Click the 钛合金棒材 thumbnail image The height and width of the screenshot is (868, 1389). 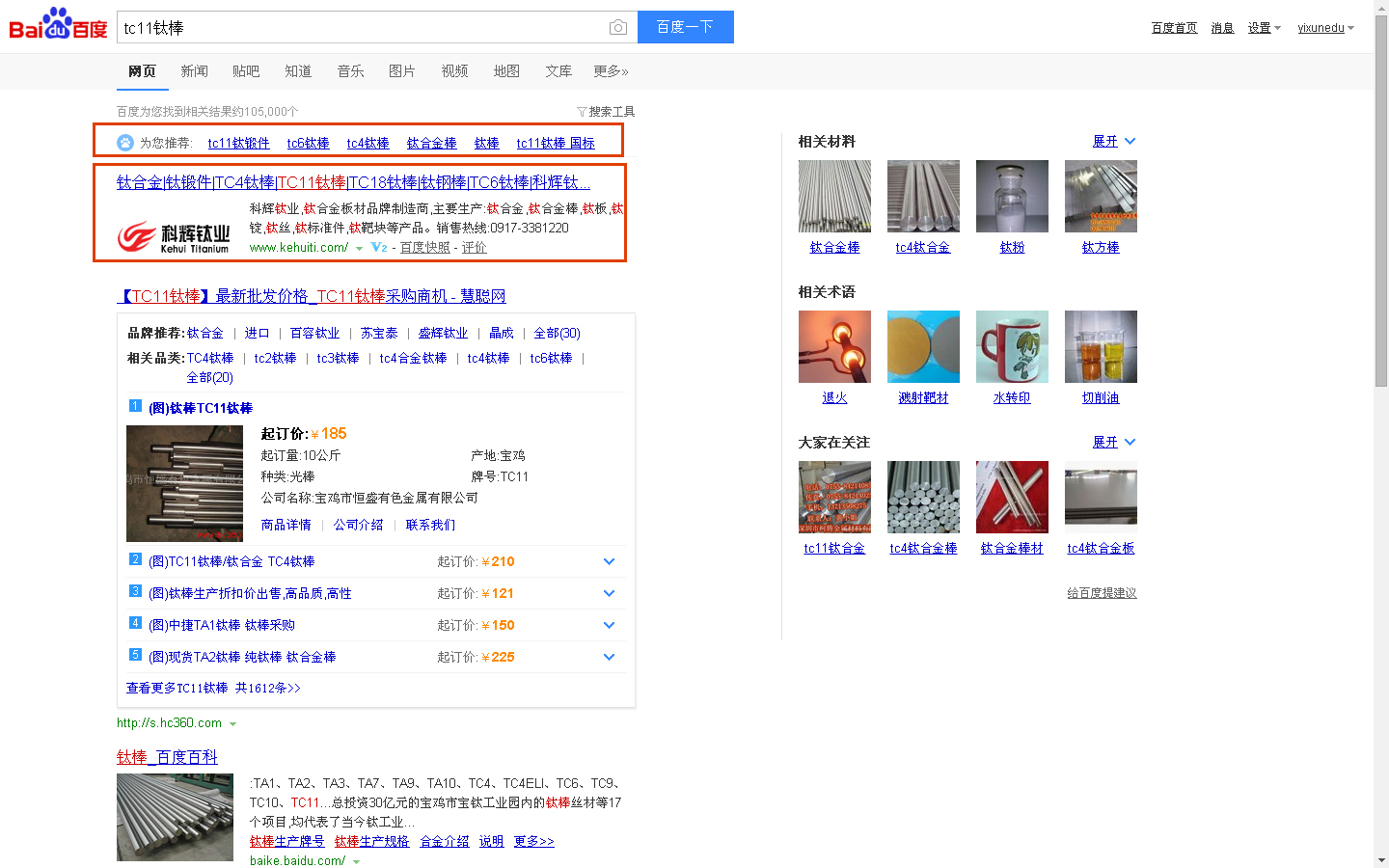(x=1012, y=497)
